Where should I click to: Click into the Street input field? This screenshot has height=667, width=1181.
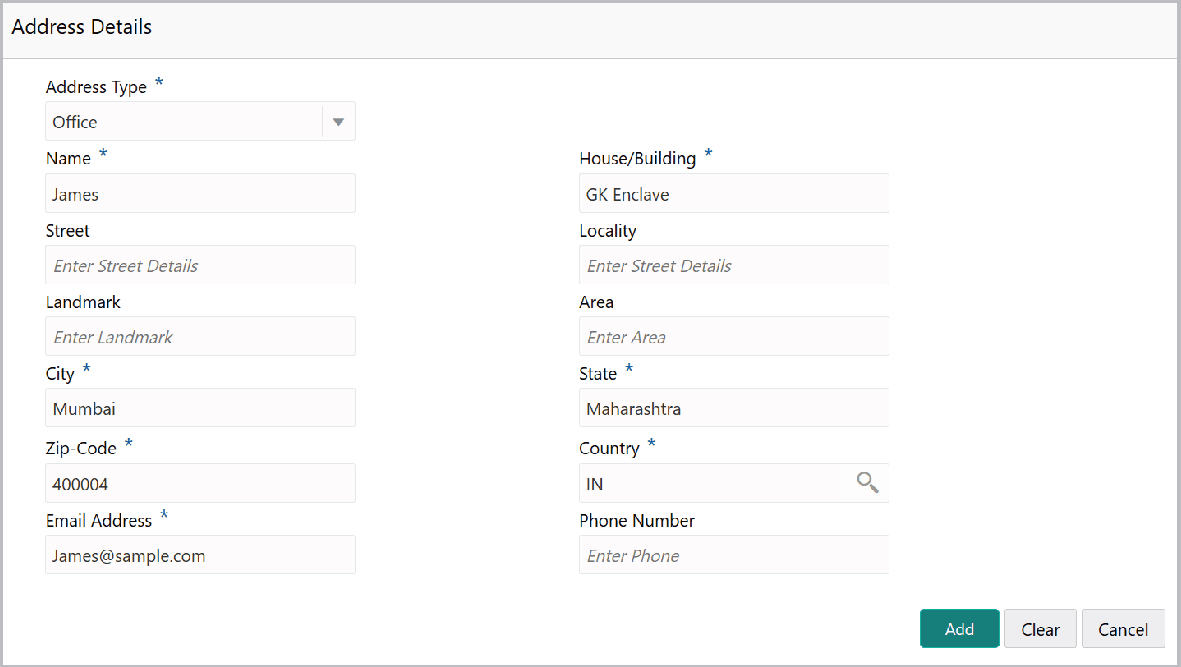coord(200,265)
